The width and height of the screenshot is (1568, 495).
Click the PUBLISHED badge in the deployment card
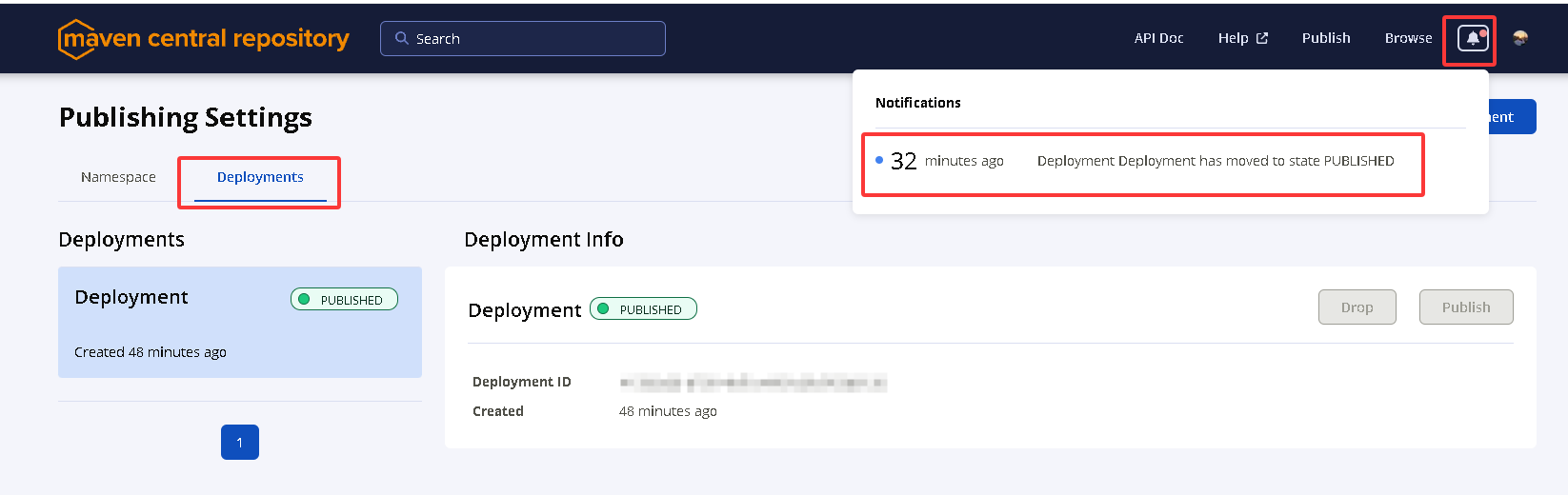(x=344, y=299)
